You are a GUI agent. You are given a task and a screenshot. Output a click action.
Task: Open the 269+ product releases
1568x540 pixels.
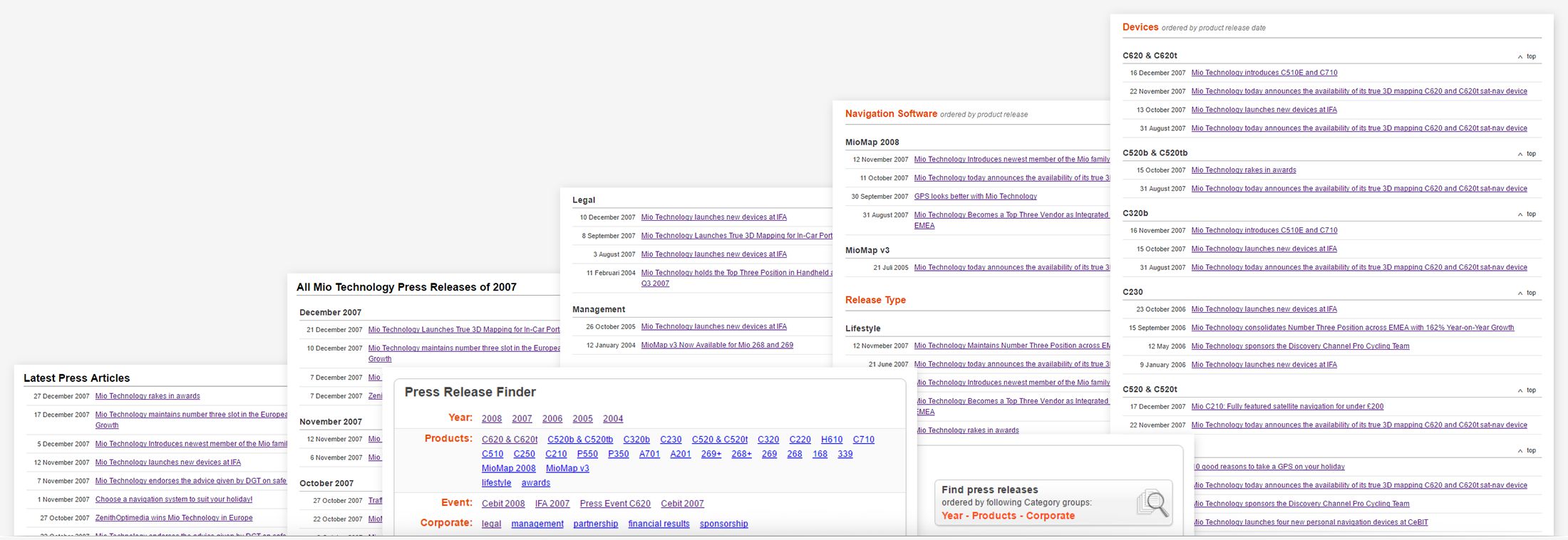click(711, 454)
